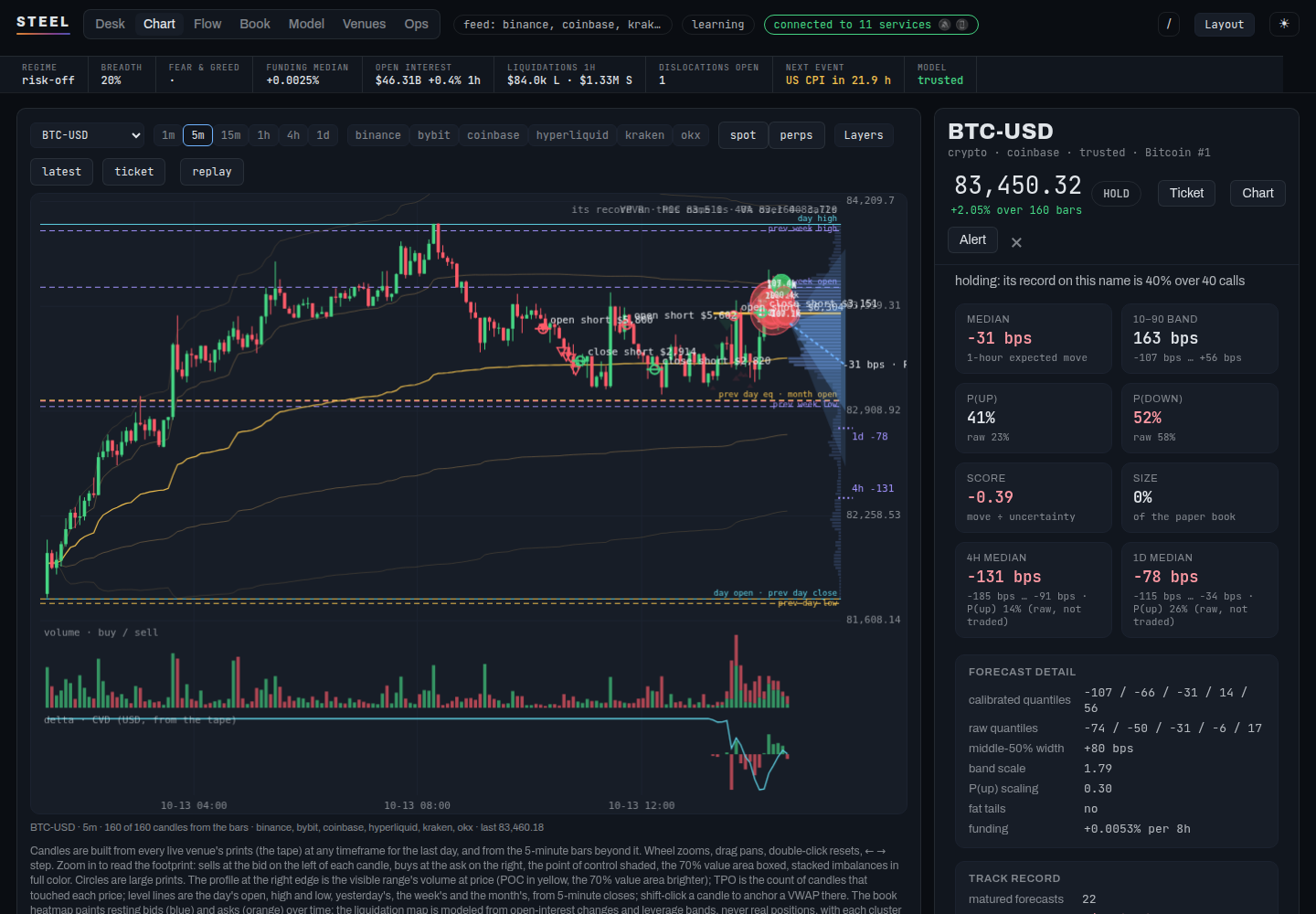Click the right round icon in the connected services pill
1316x914 pixels.
pos(961,25)
